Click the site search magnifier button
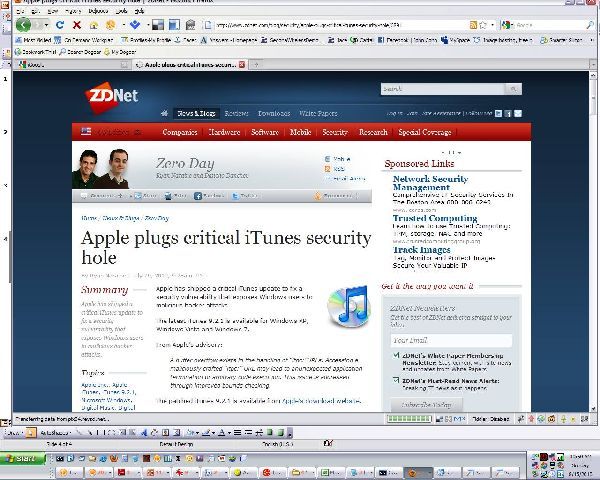This screenshot has height=480, width=600. [x=513, y=89]
